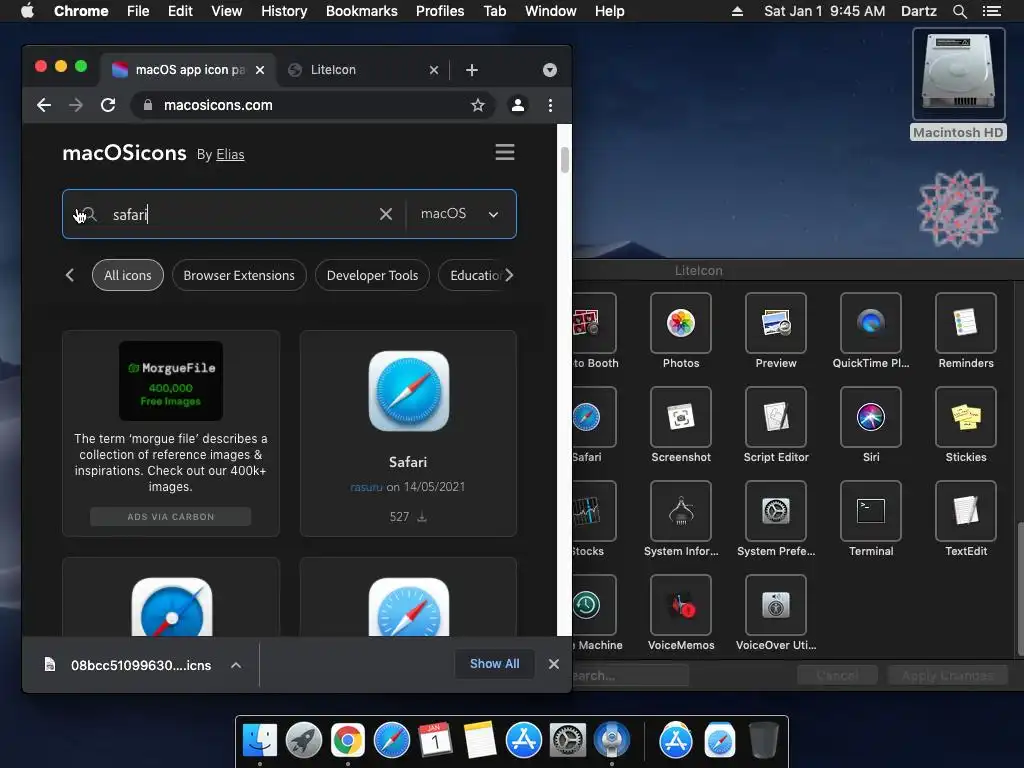Bookmark this page with the star icon

pyautogui.click(x=478, y=105)
